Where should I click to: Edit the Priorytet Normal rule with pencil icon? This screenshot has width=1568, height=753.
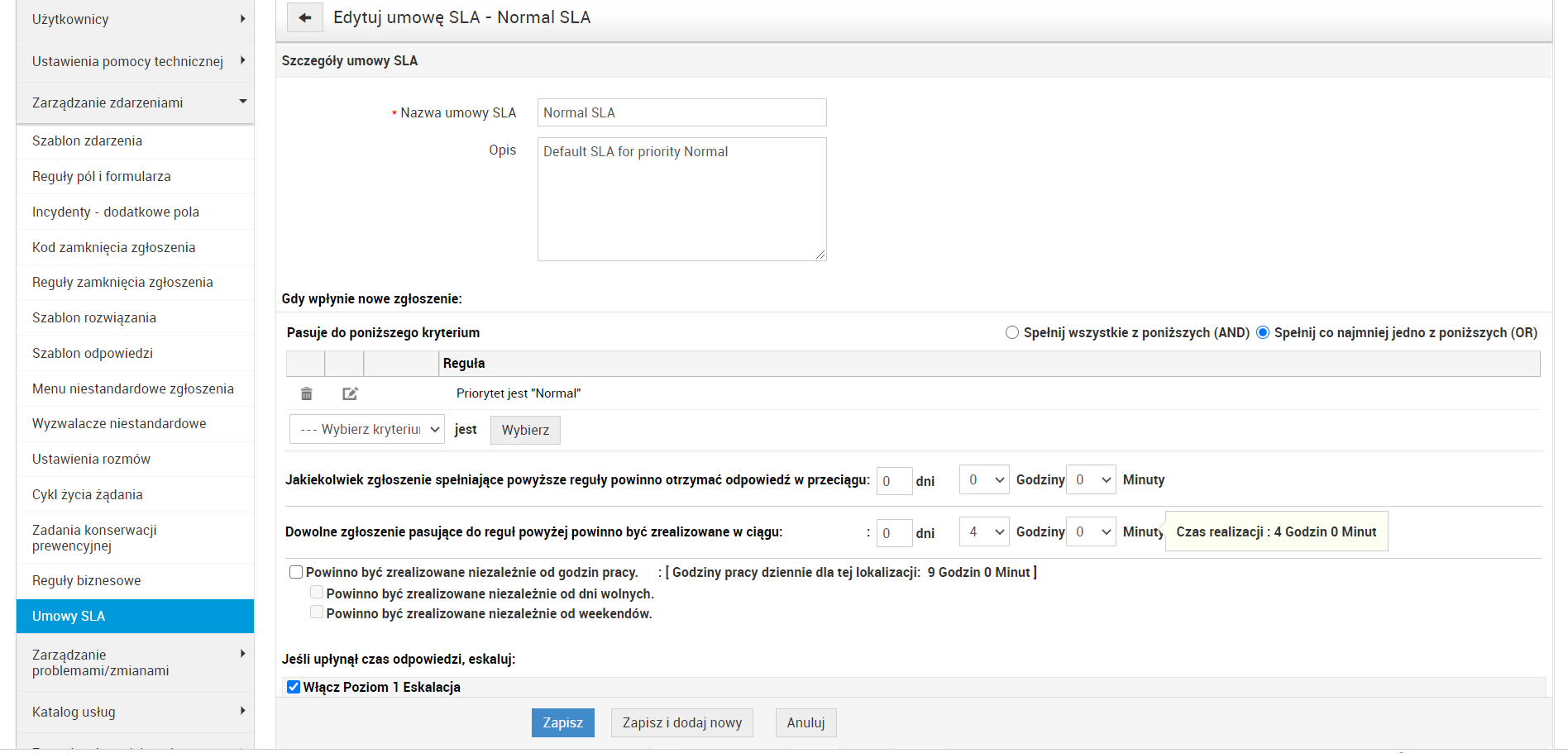[350, 393]
